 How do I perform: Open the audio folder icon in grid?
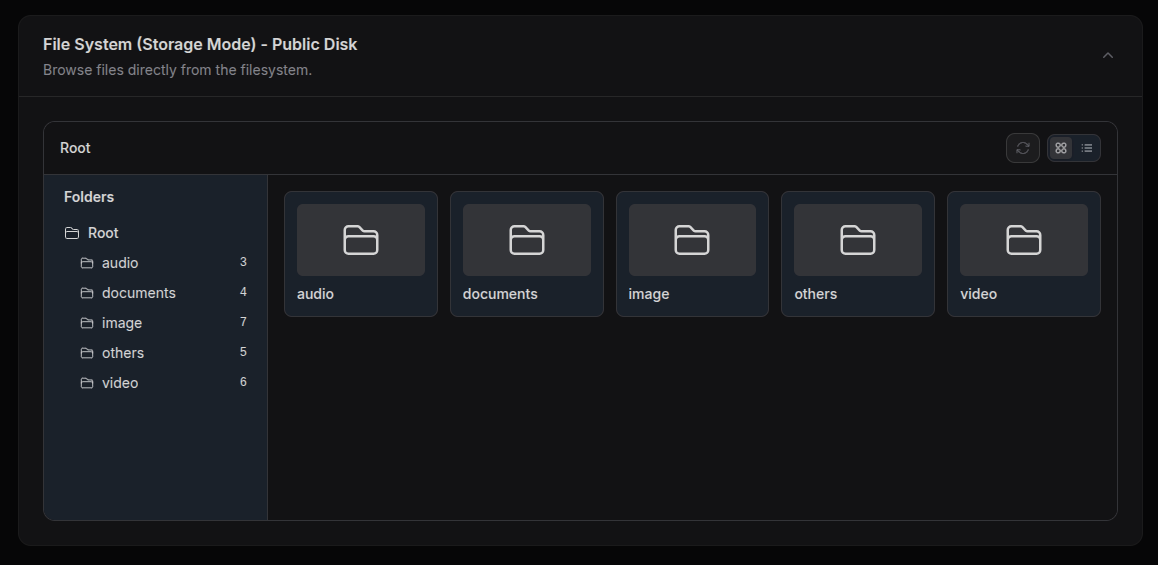[x=361, y=240]
